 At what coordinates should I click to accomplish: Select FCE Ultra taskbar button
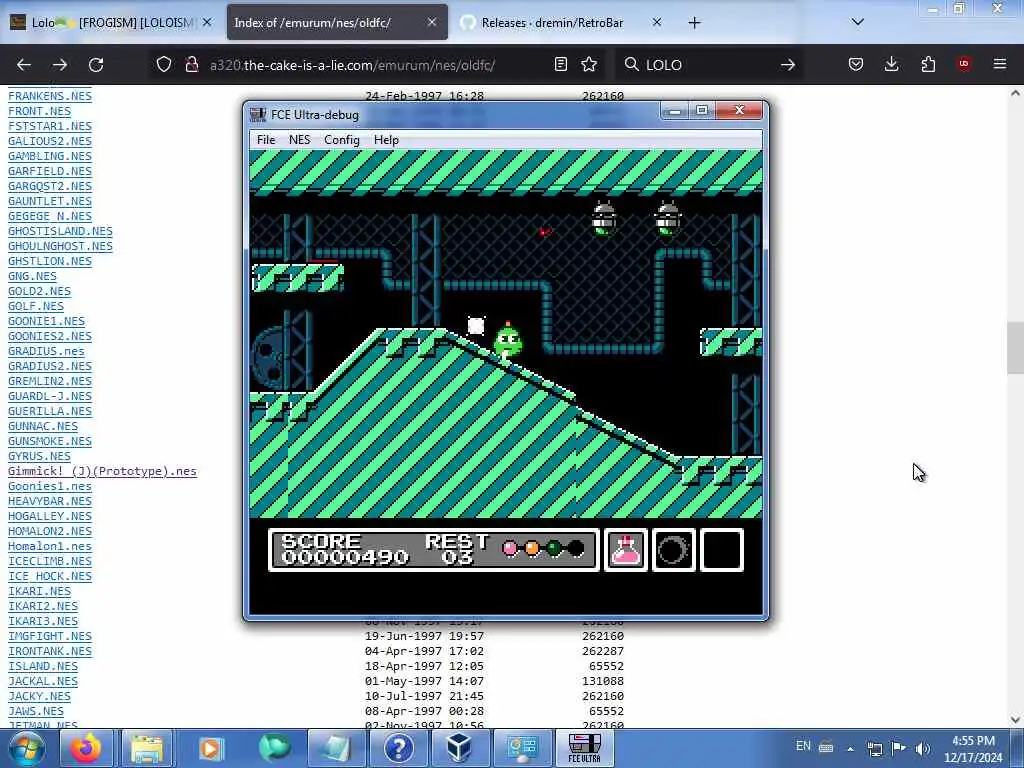pos(584,748)
